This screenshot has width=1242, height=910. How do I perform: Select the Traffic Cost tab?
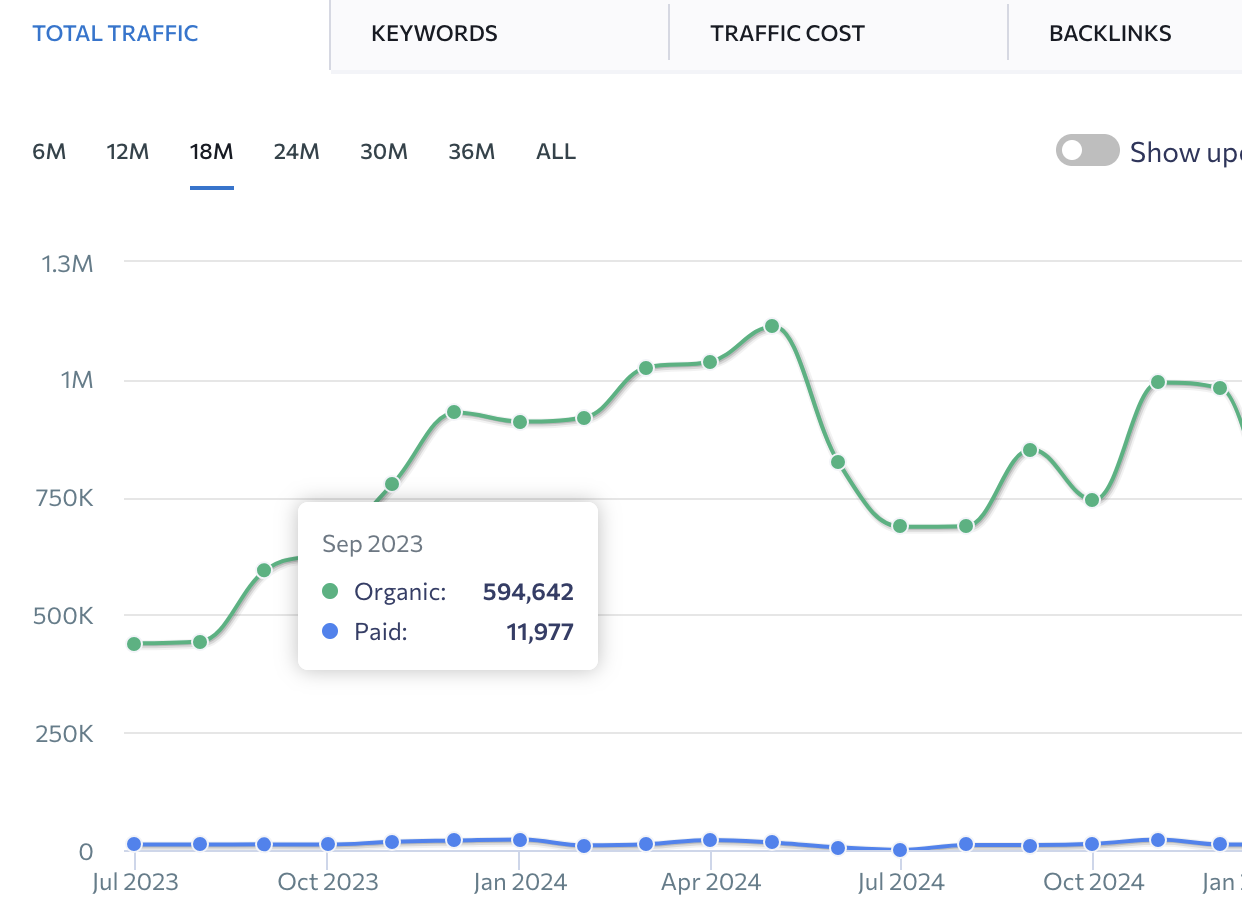(x=787, y=33)
